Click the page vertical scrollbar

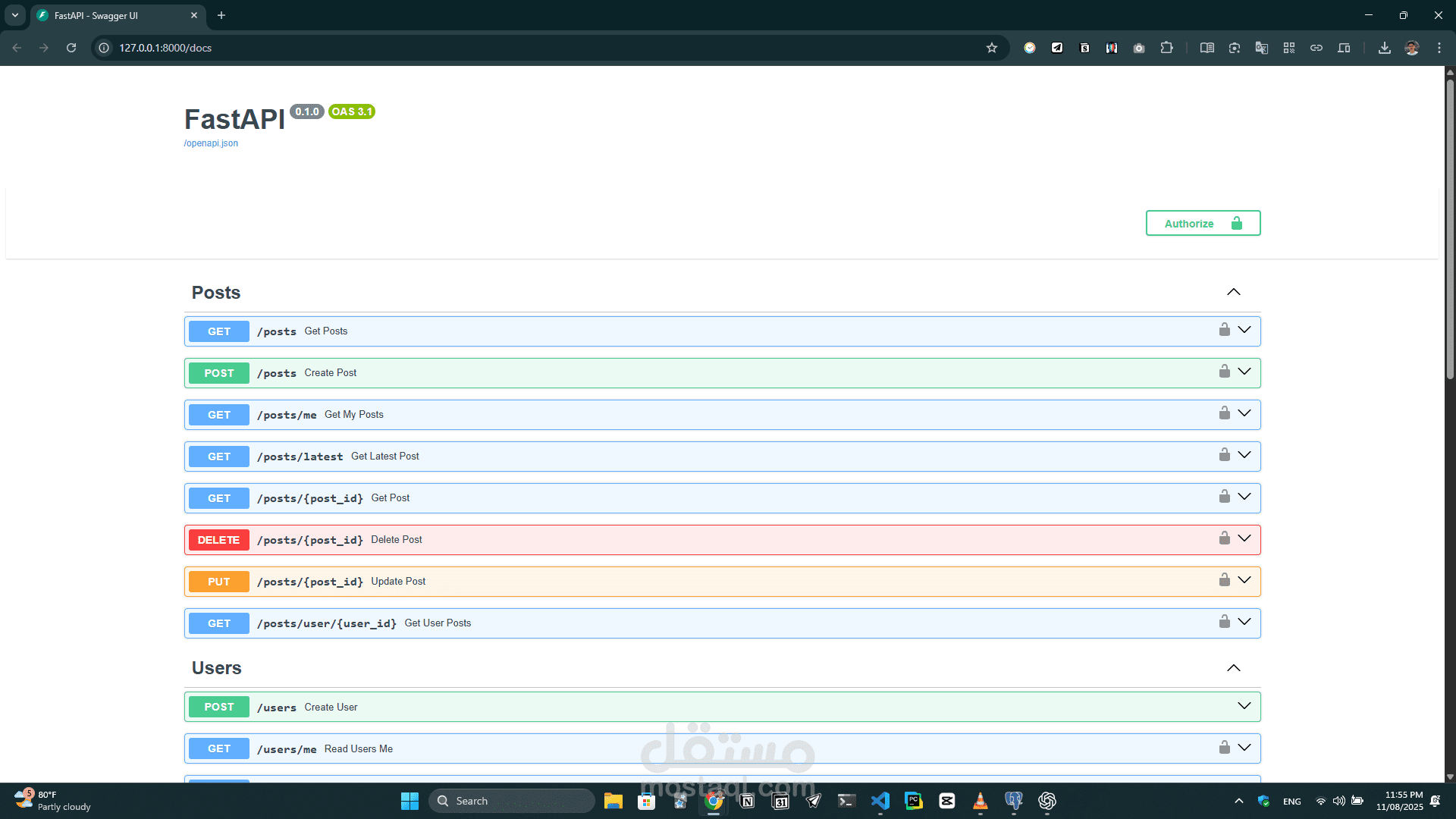click(x=1450, y=227)
